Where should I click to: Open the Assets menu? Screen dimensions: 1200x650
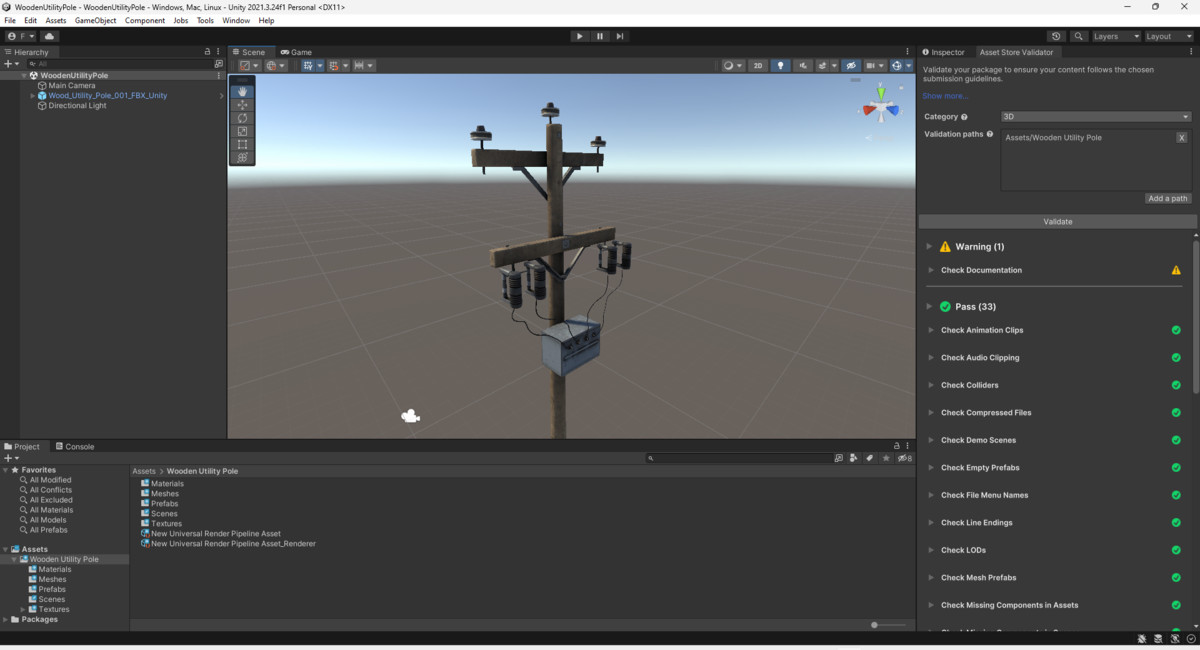(56, 20)
